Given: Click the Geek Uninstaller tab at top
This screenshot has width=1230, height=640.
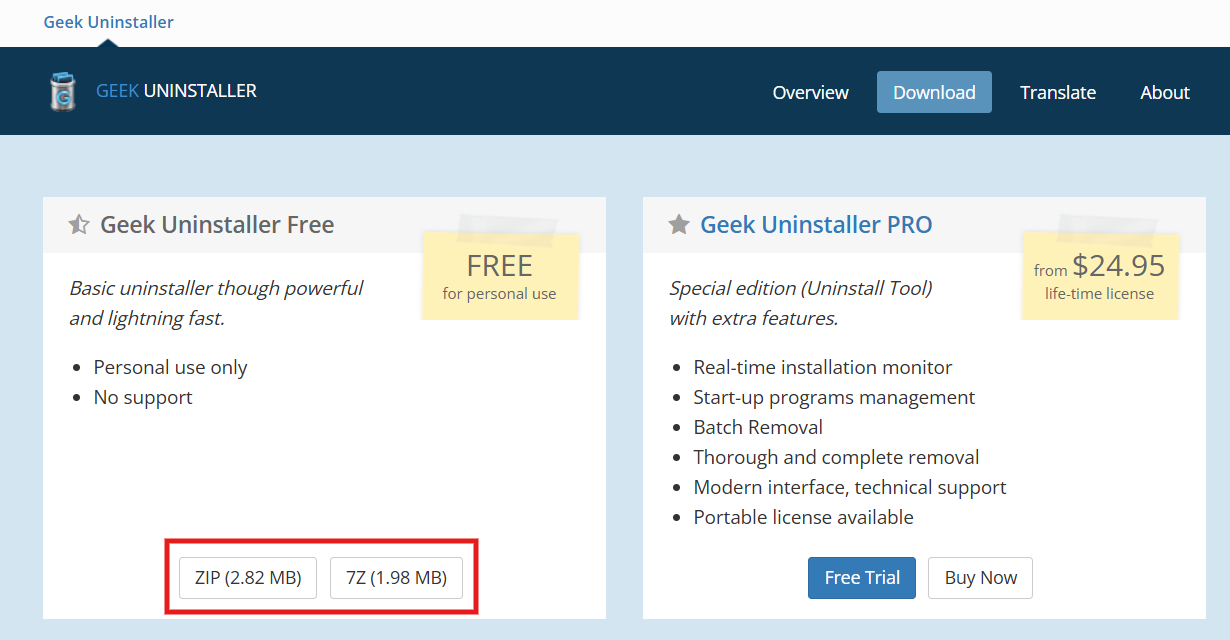Looking at the screenshot, I should click(x=108, y=22).
